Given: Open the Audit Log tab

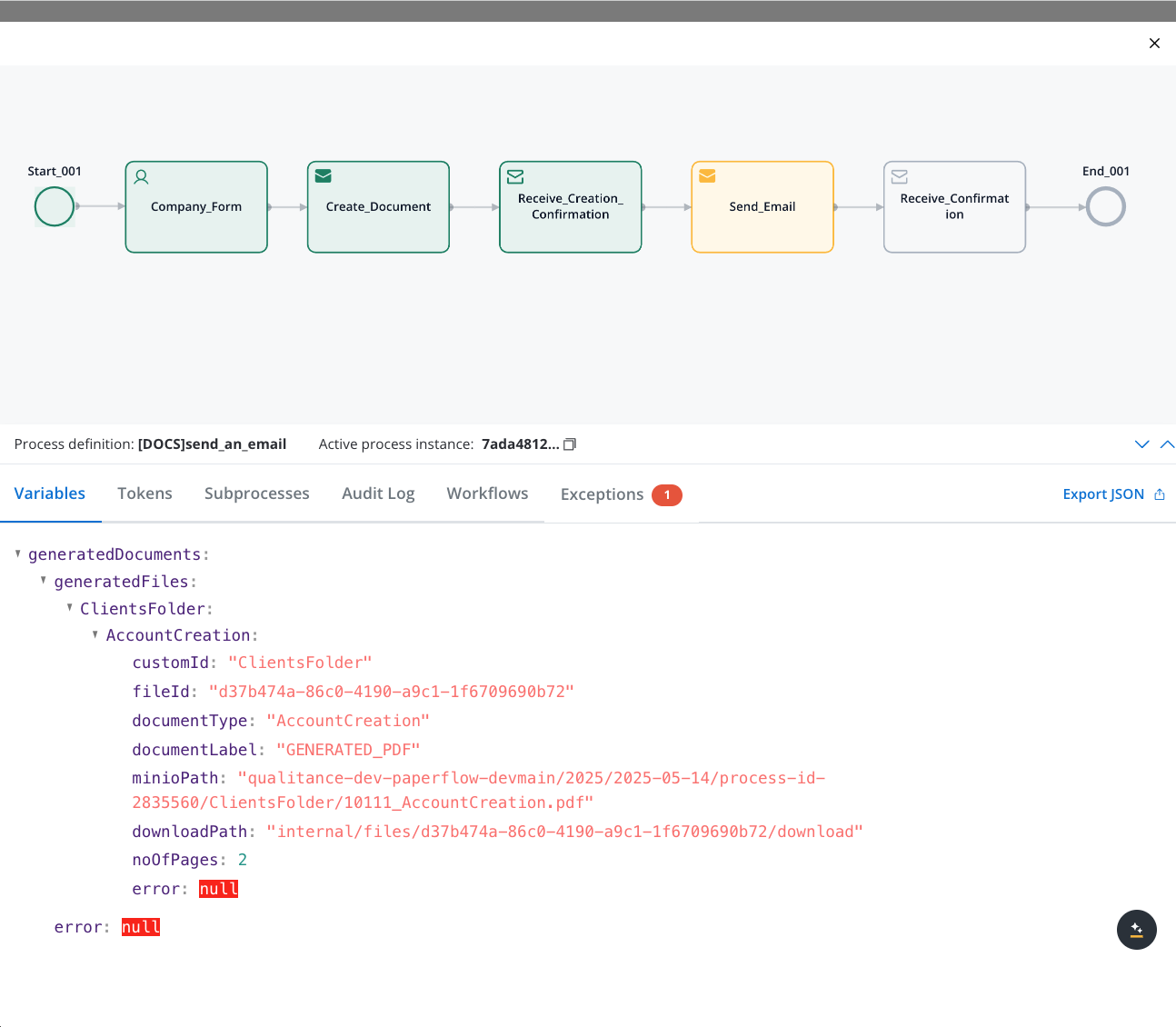Looking at the screenshot, I should point(378,494).
